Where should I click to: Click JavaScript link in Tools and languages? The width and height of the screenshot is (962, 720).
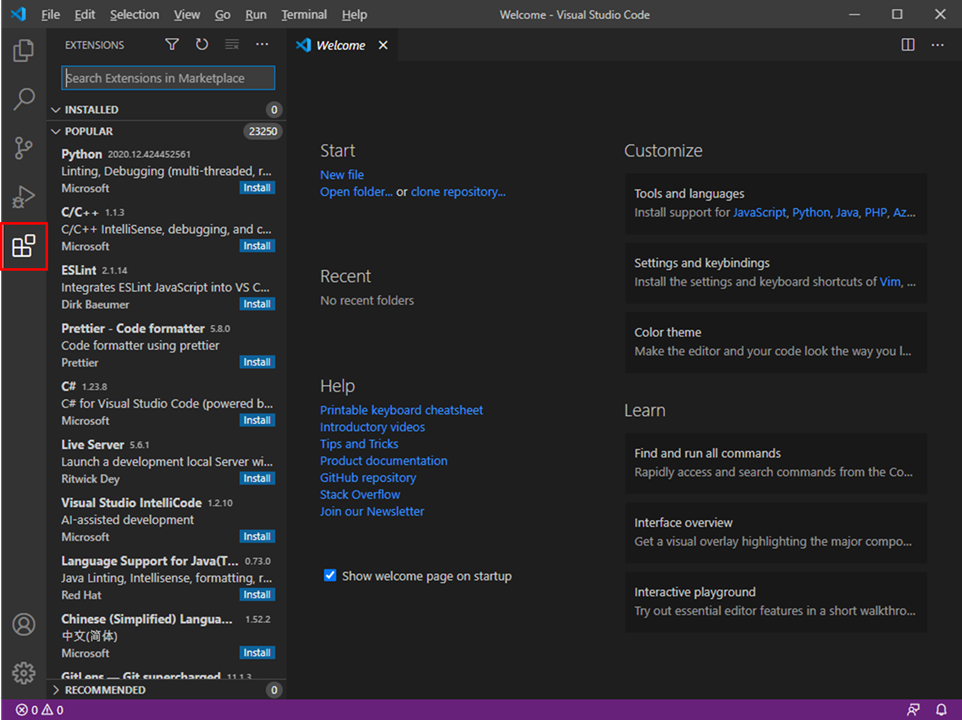pos(760,213)
